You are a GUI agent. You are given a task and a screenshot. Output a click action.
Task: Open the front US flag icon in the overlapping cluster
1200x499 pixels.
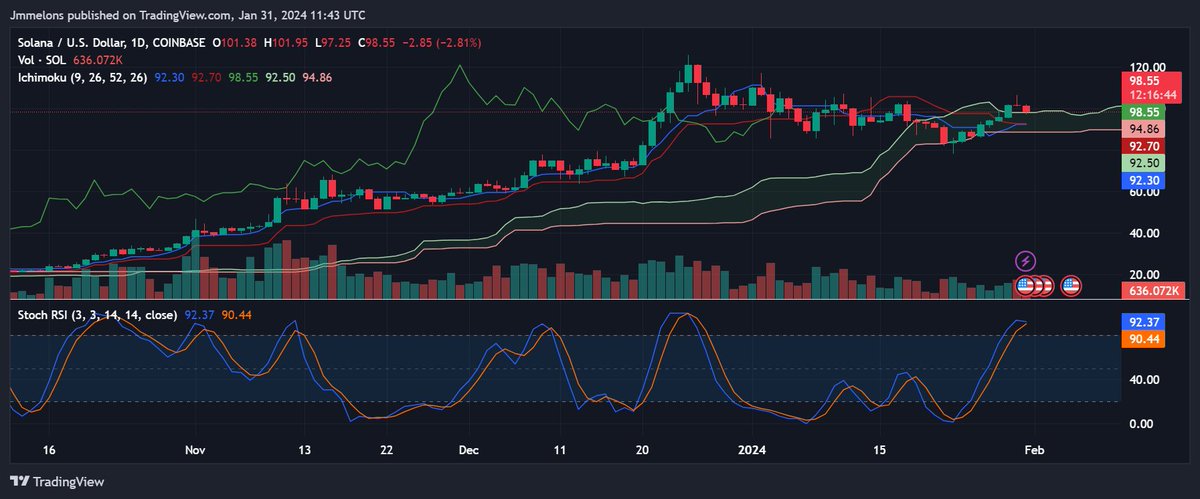pyautogui.click(x=1025, y=286)
